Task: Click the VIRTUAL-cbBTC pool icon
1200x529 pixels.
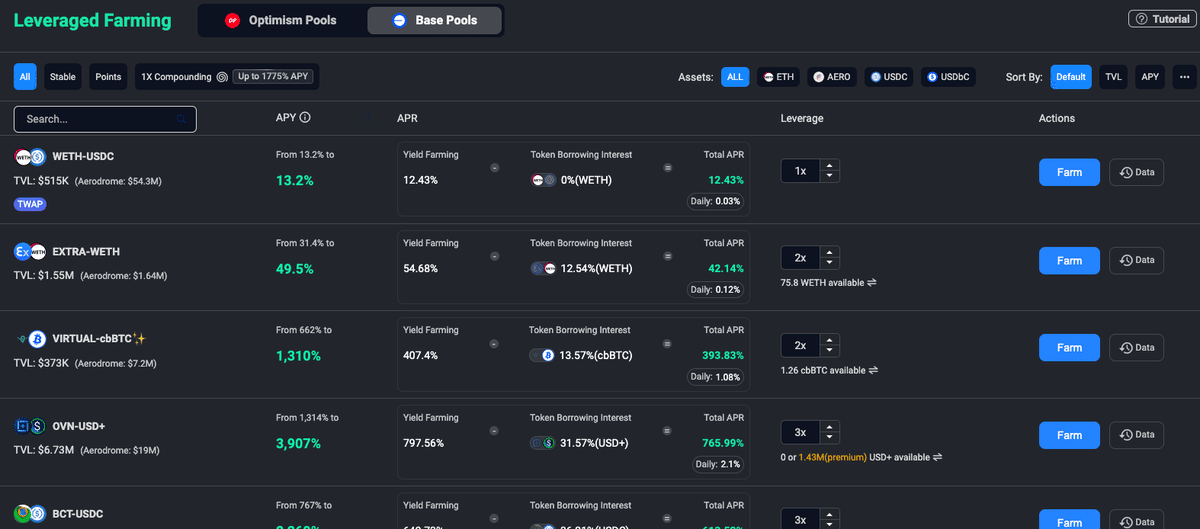Action: pos(31,339)
